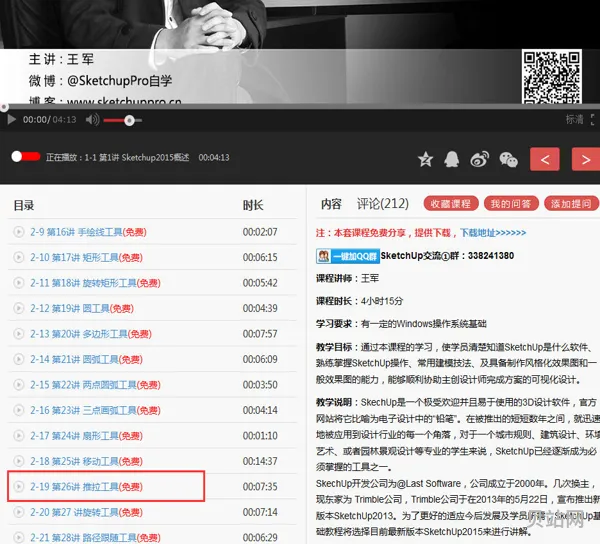Click play icon beside lesson 2-18
Image resolution: width=600 pixels, height=544 pixels.
[x=18, y=461]
